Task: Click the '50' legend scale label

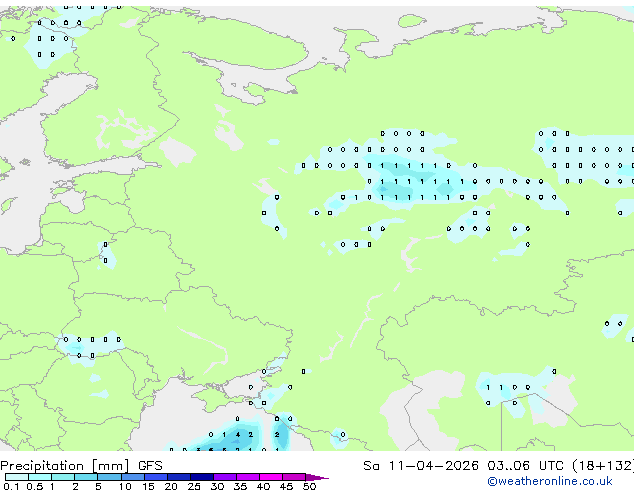Action: pyautogui.click(x=309, y=486)
